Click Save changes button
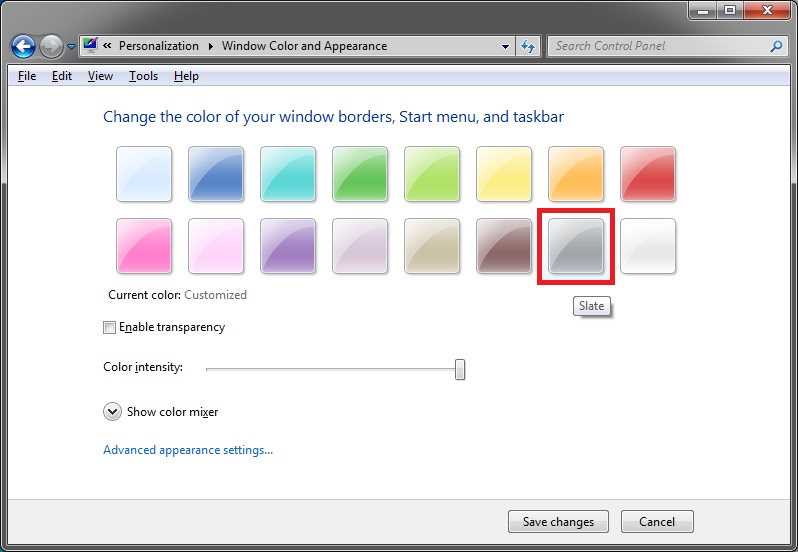 558,521
